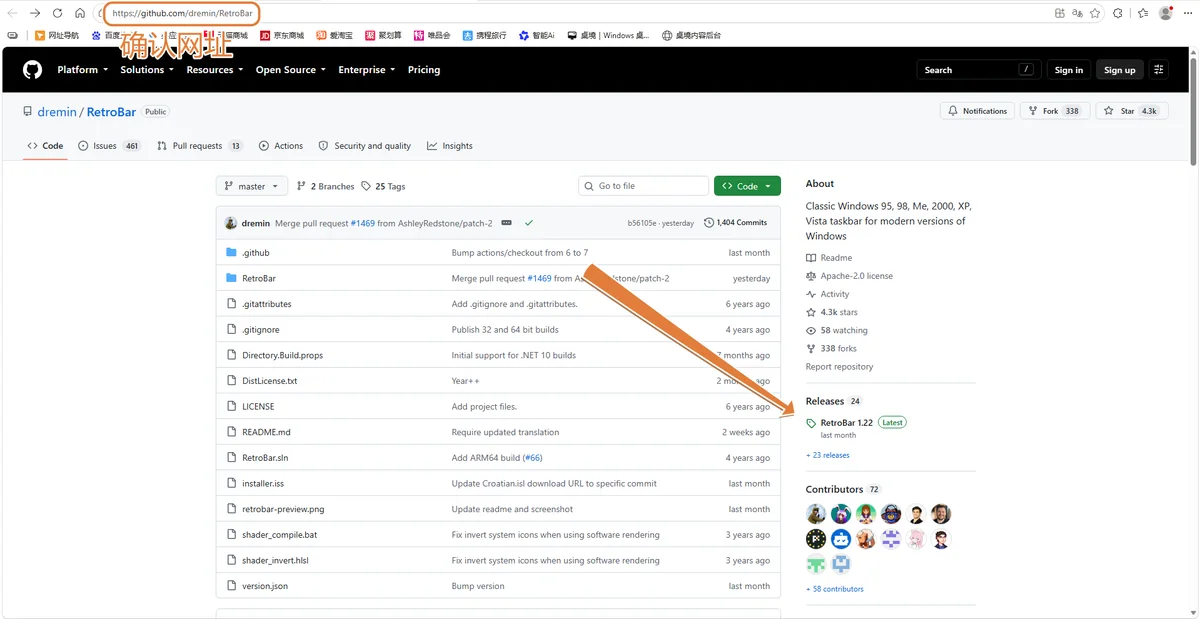Screen dimensions: 1200x619
Task: Click the release tag icon beside RetroBar 1.22
Action: pos(811,423)
